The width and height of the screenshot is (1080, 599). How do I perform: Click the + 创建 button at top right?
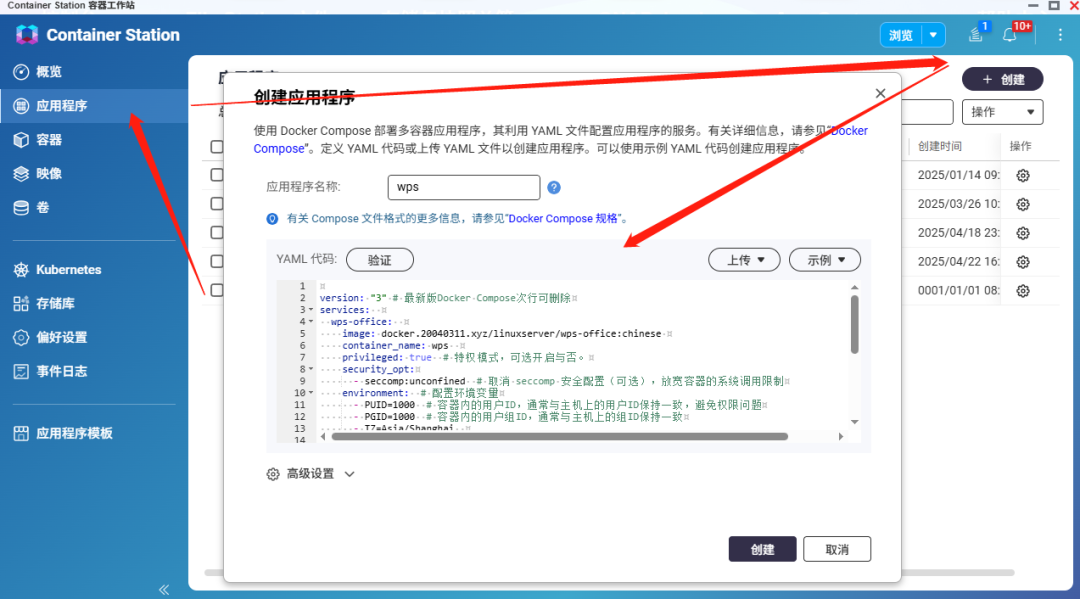click(x=1002, y=79)
